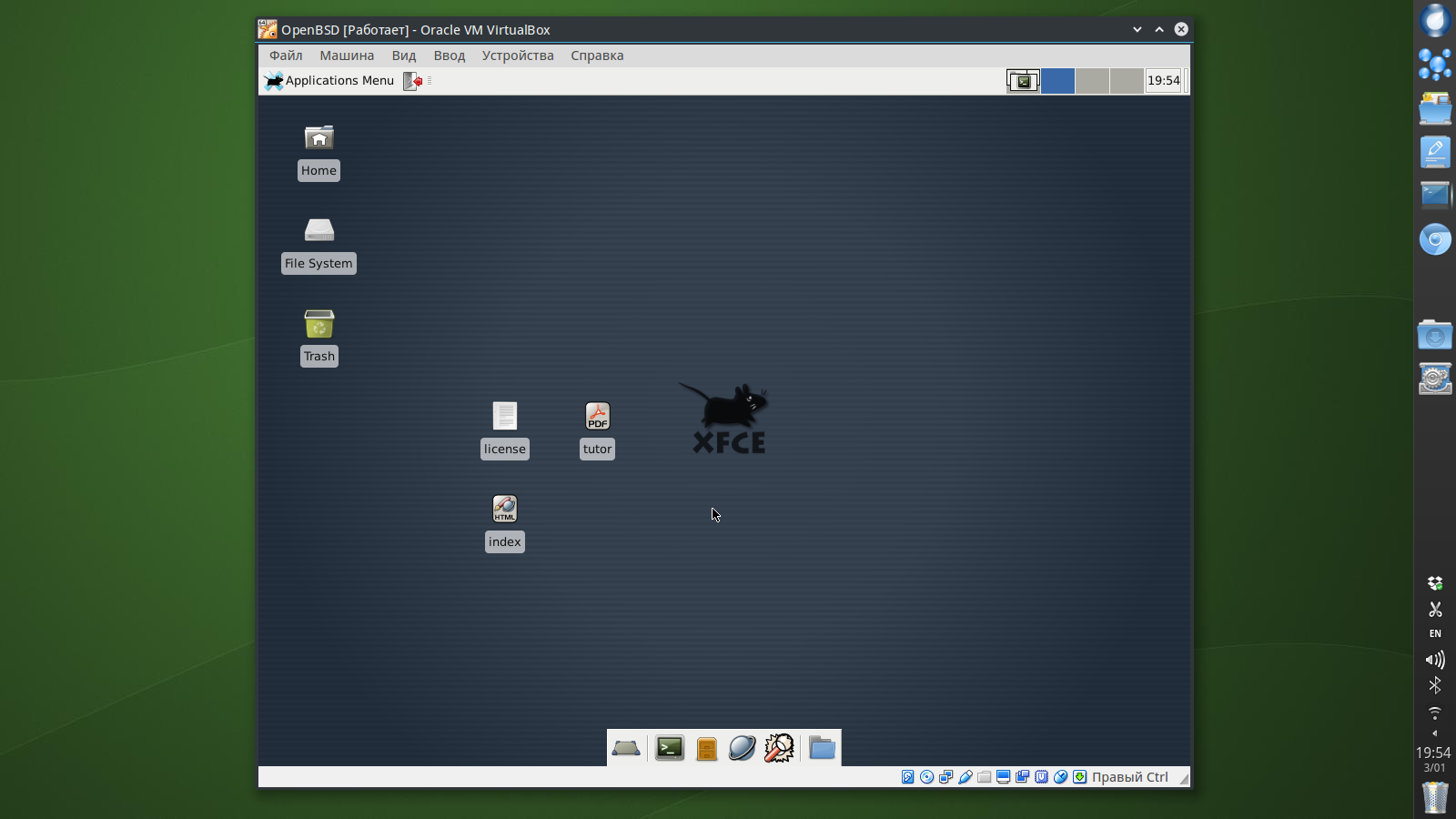Viewport: 1456px width, 819px height.
Task: Click the mouse integration indicator
Action: [x=1061, y=777]
